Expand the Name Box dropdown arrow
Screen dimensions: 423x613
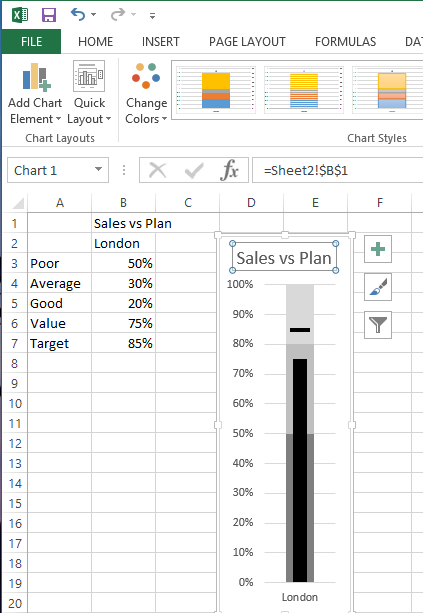coord(99,170)
